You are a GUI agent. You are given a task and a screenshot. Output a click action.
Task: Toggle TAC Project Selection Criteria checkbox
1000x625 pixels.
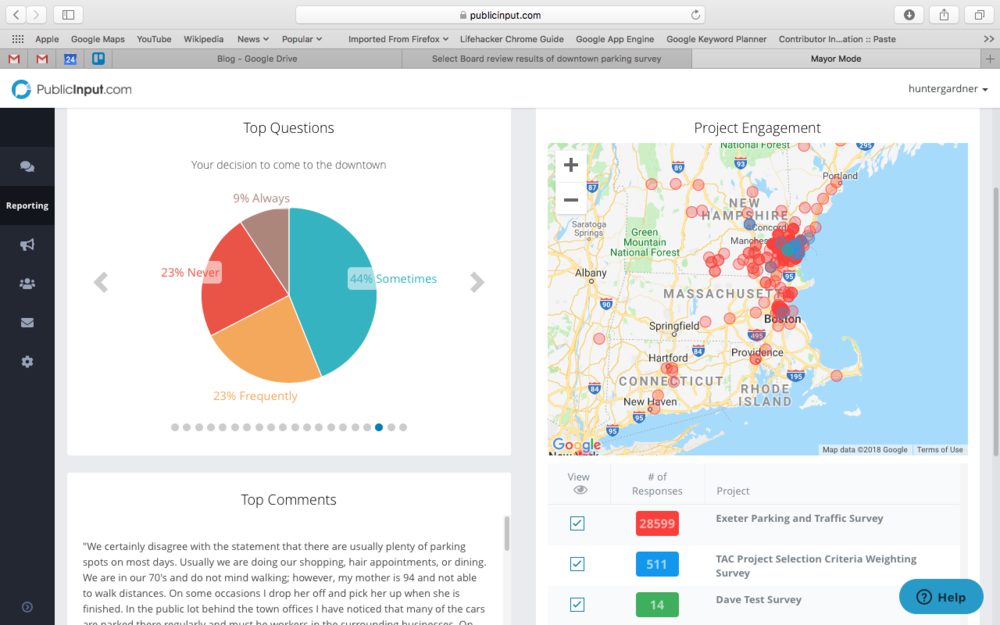click(577, 564)
